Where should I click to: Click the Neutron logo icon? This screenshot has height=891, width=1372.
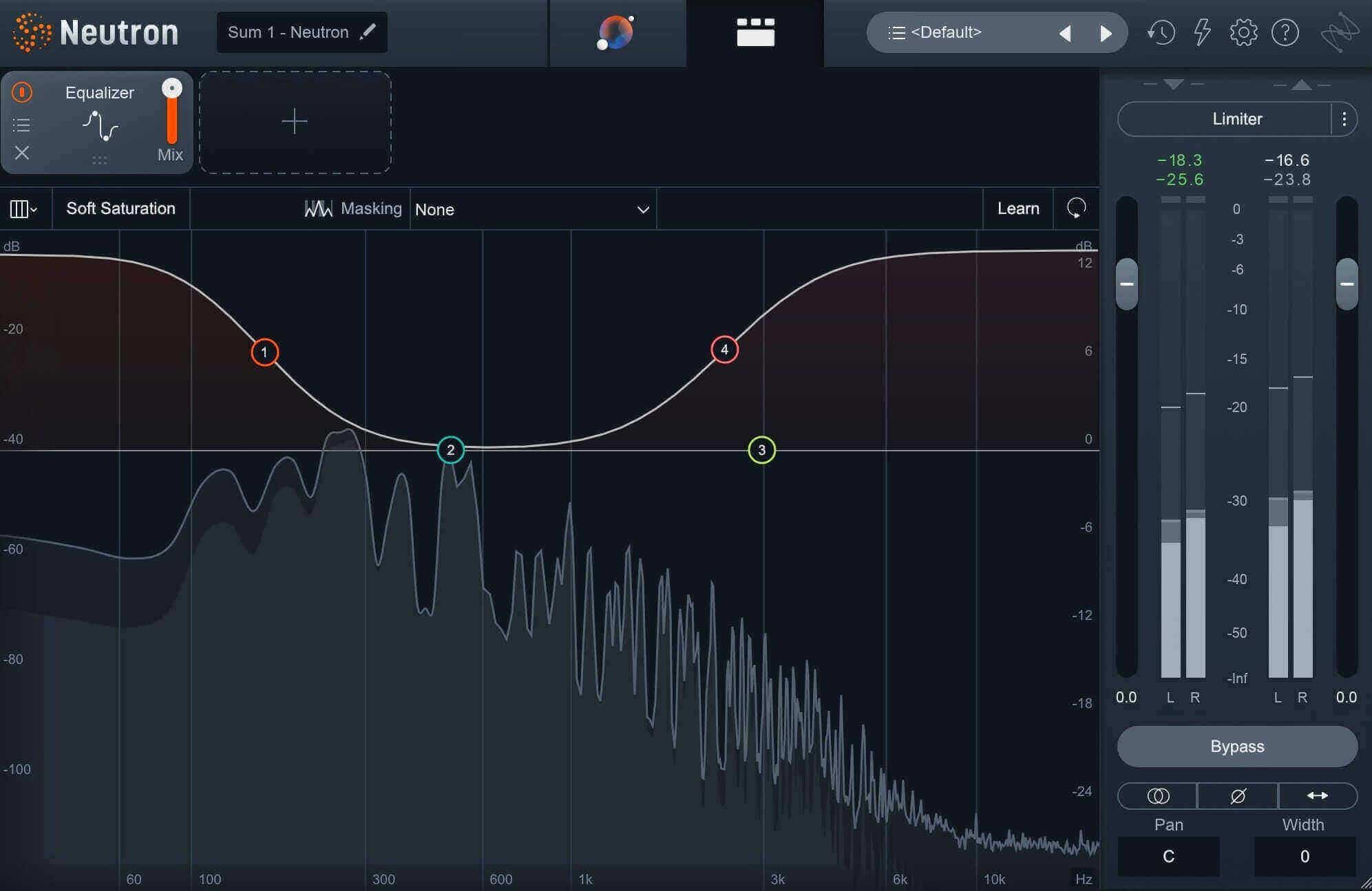[x=32, y=32]
